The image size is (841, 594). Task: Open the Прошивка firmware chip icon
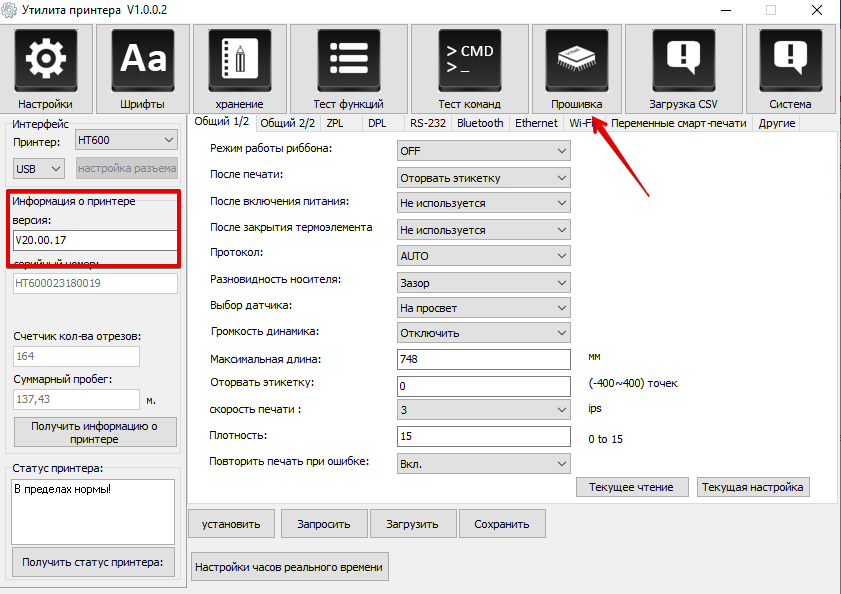576,60
